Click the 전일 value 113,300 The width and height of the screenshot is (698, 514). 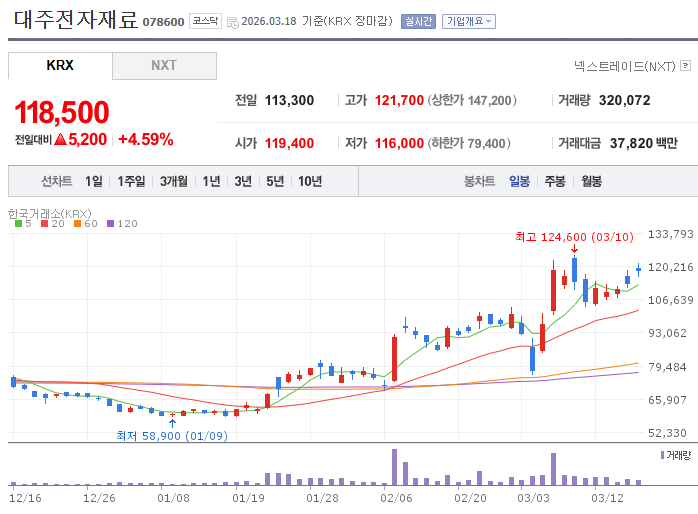pos(289,101)
